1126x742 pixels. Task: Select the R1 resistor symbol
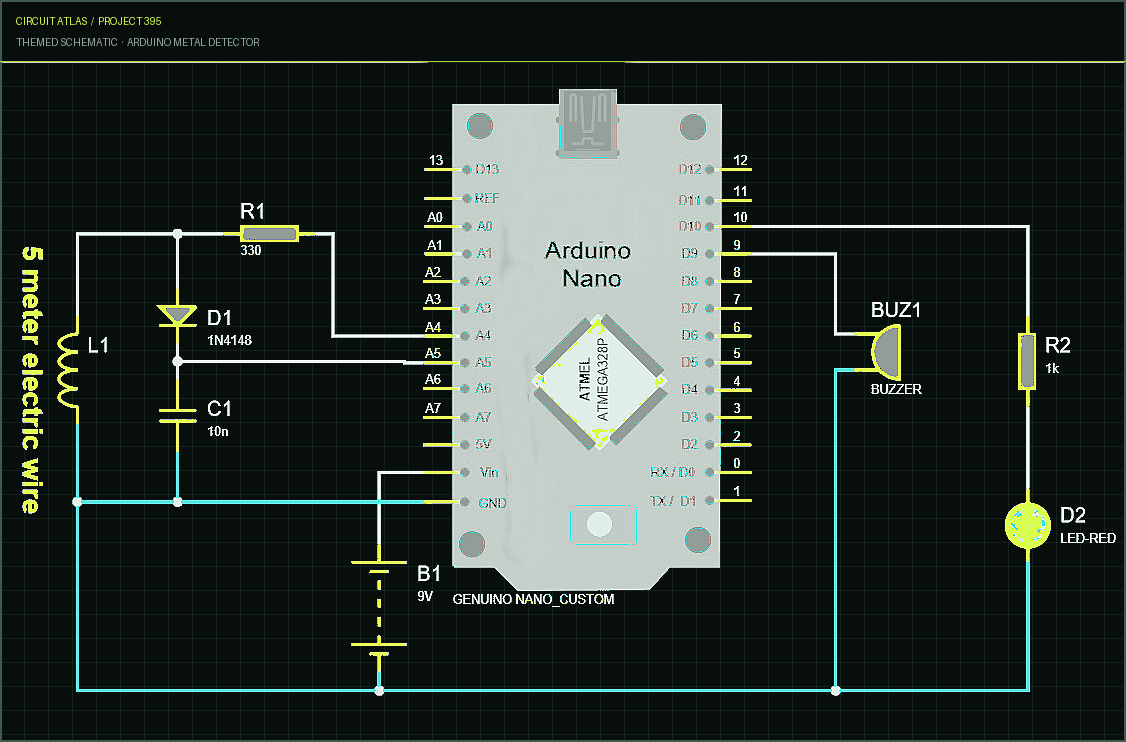coord(269,233)
